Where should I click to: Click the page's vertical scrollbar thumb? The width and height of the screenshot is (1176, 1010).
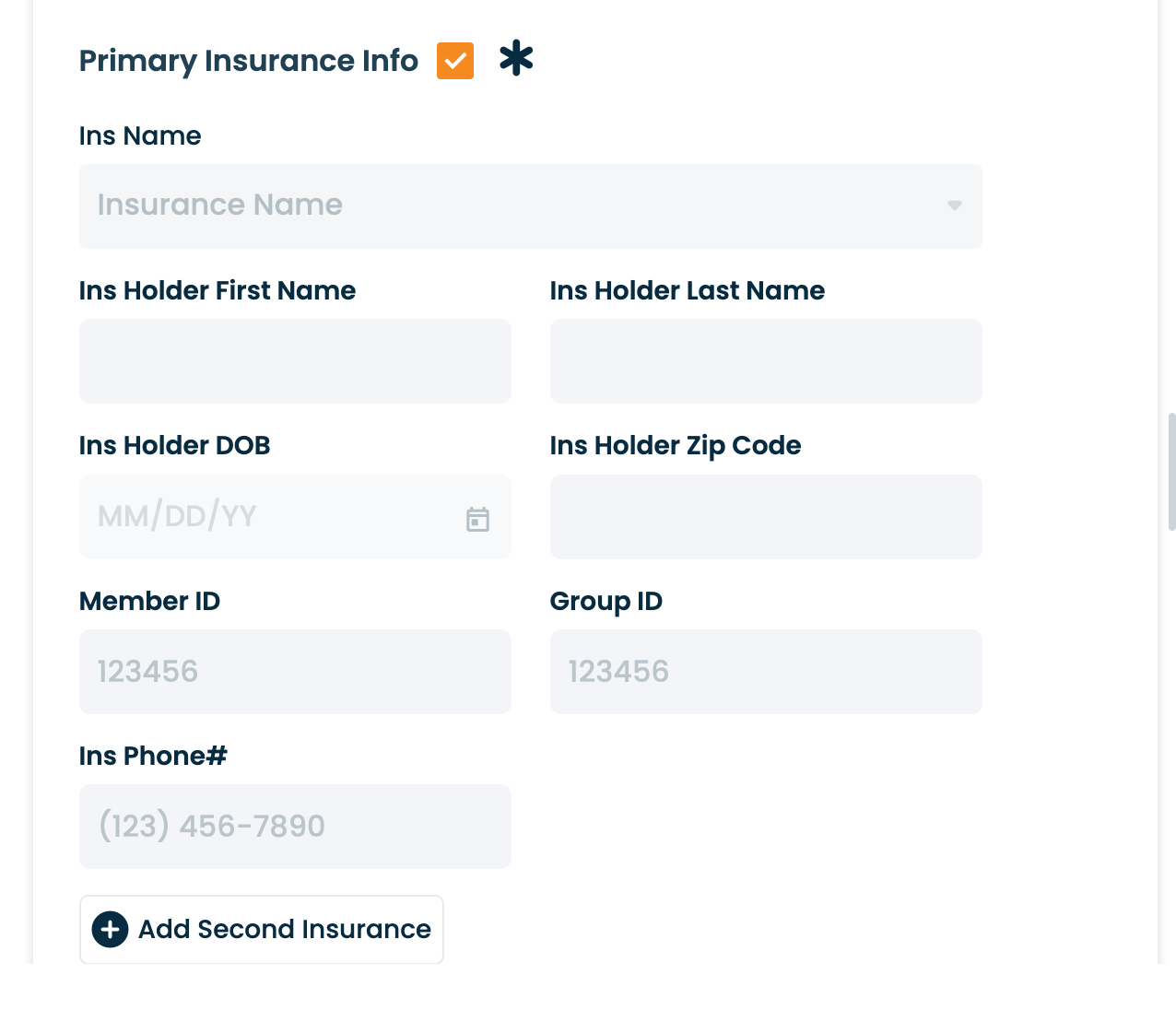(1171, 472)
